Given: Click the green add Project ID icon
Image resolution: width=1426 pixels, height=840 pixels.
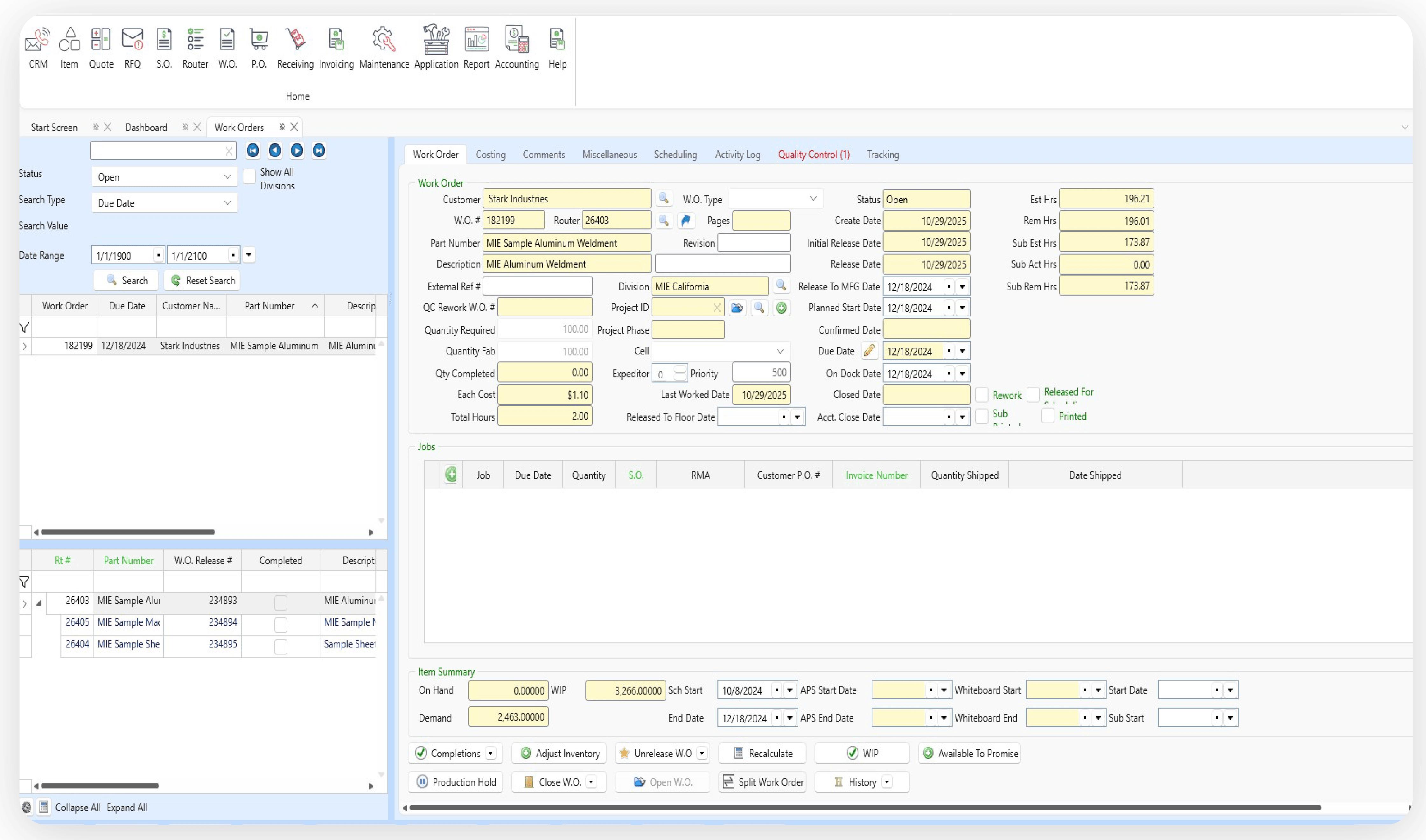Looking at the screenshot, I should click(x=781, y=308).
